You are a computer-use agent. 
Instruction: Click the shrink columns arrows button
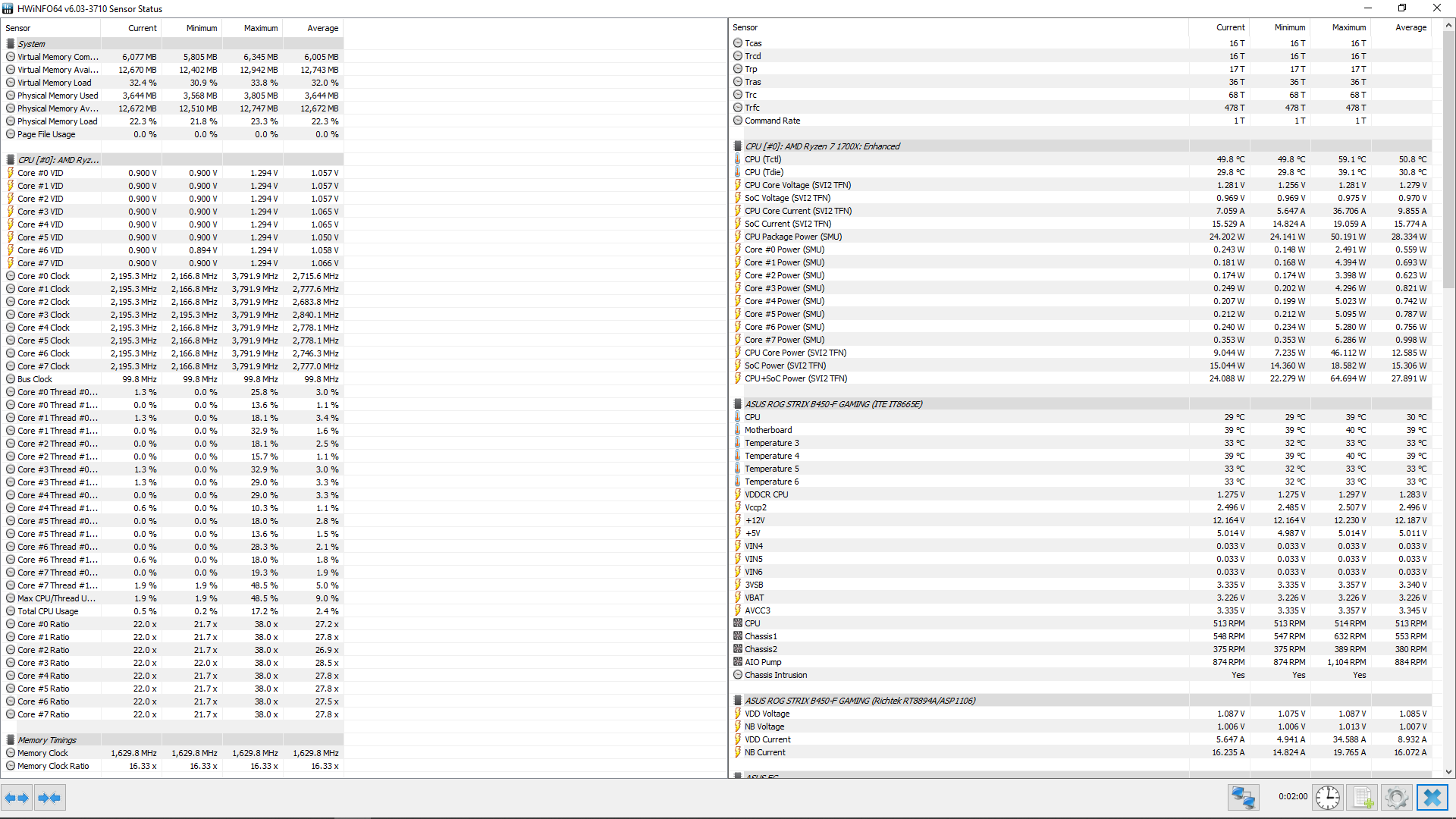(x=49, y=798)
